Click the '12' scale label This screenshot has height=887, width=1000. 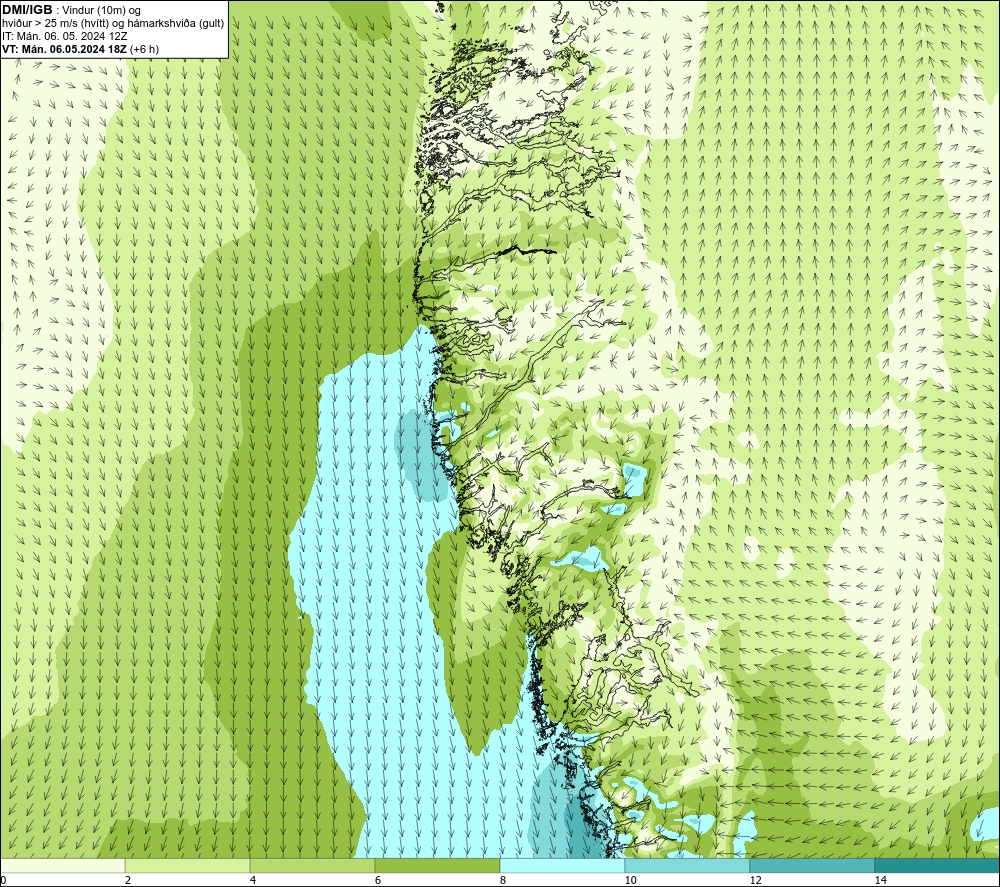pos(756,880)
